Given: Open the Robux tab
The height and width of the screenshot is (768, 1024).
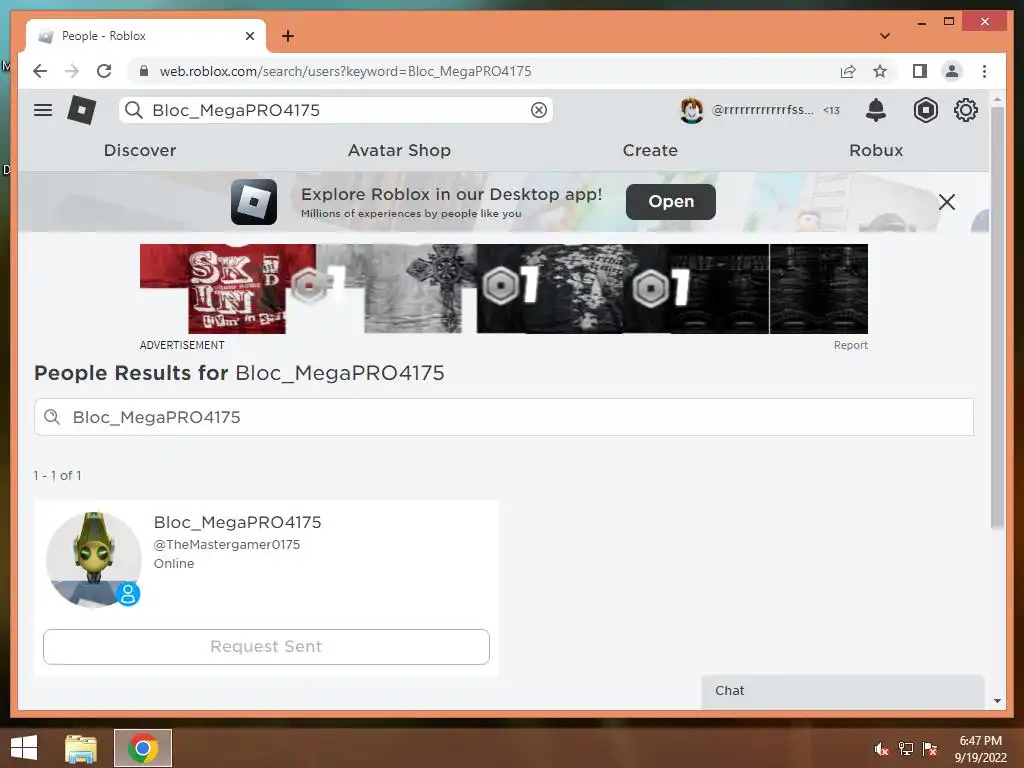Looking at the screenshot, I should [876, 150].
